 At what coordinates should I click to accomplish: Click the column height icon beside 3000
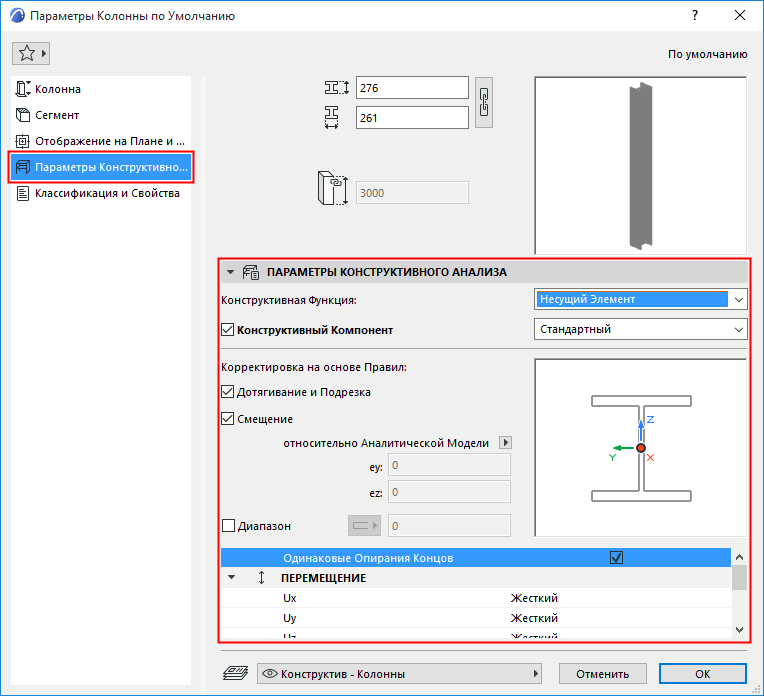click(x=333, y=188)
